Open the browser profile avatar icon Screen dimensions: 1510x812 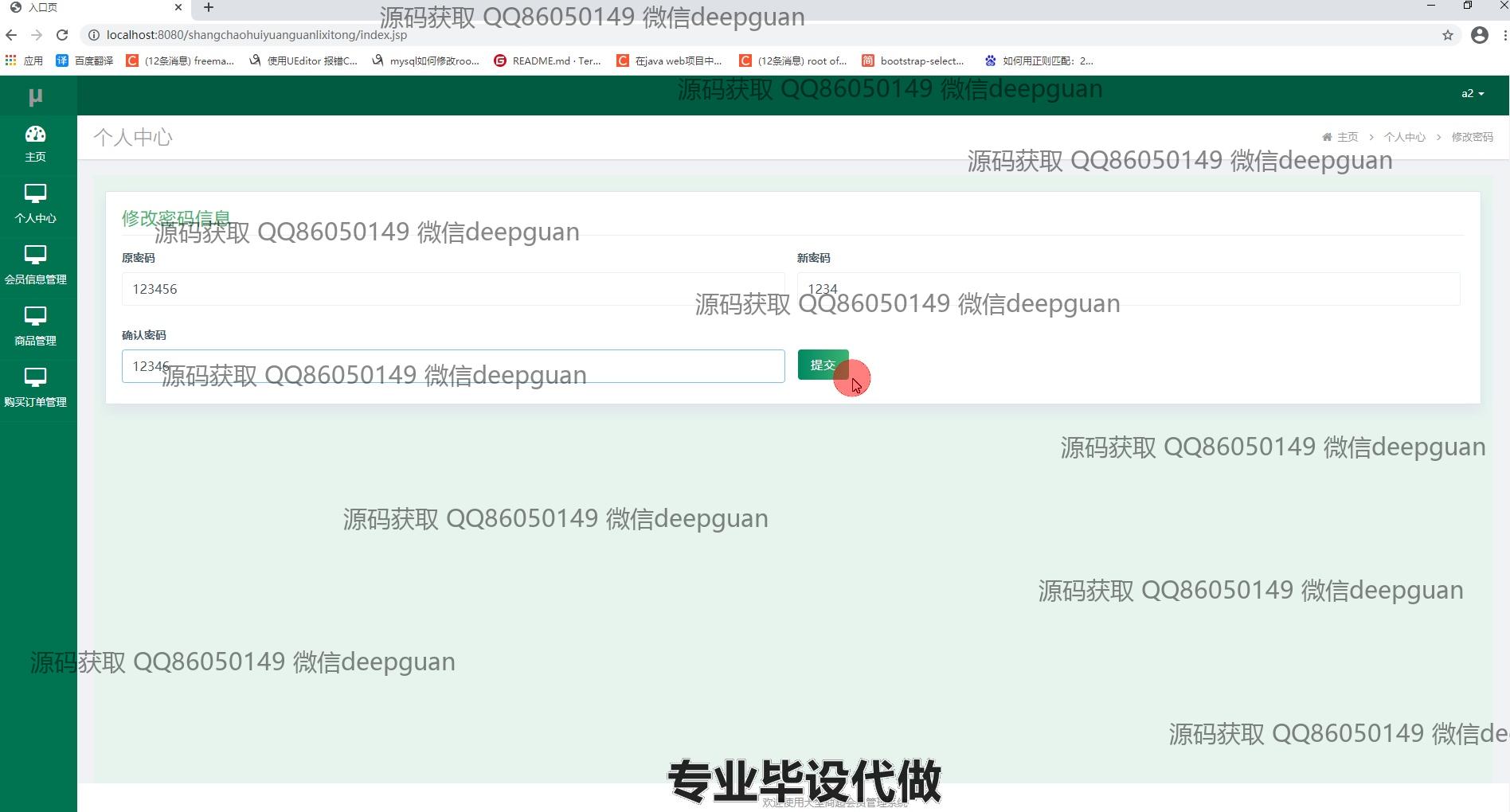point(1479,35)
